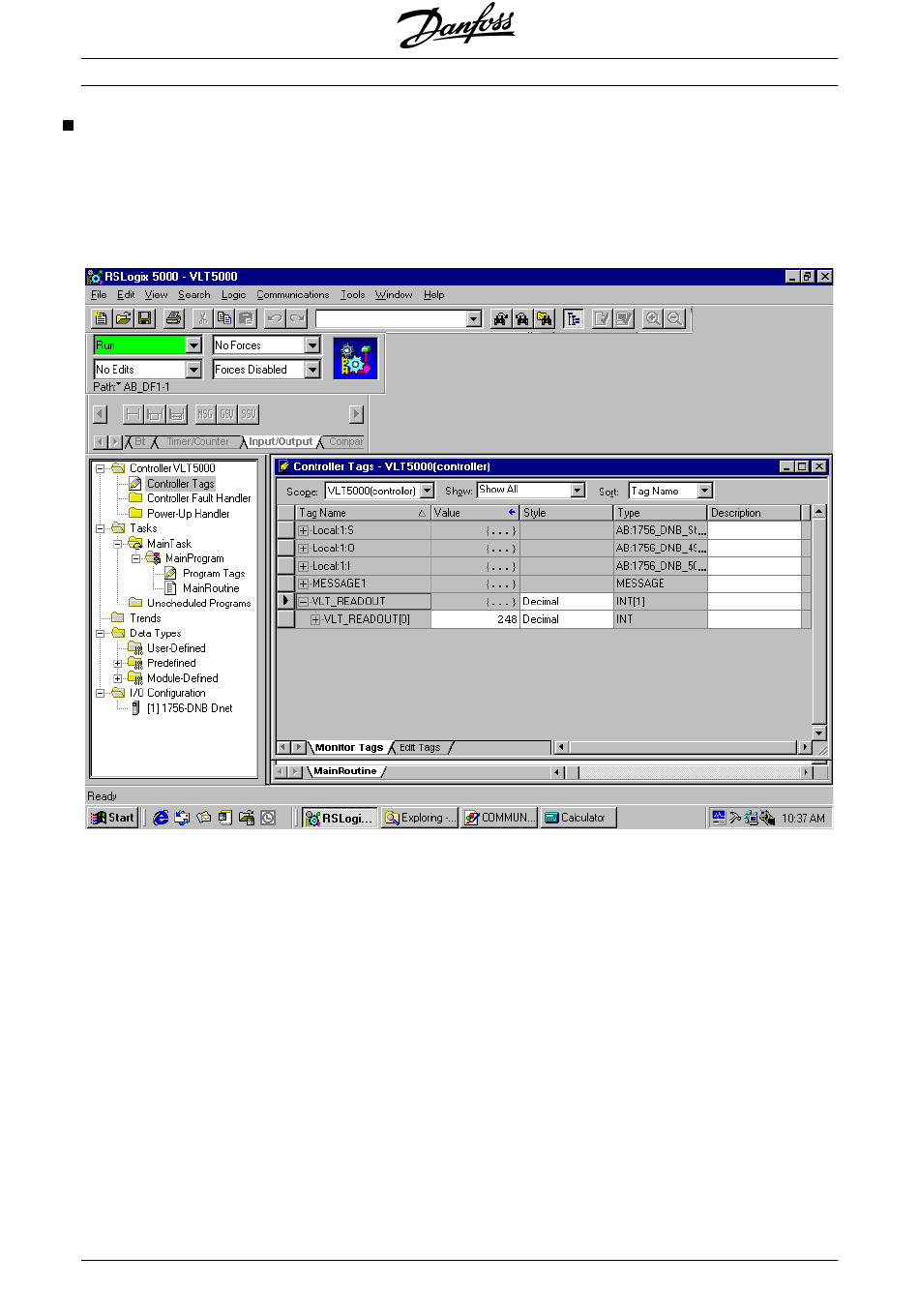Image resolution: width=919 pixels, height=1316 pixels.
Task: Click the Verify routine checkmark icon
Action: (x=602, y=318)
